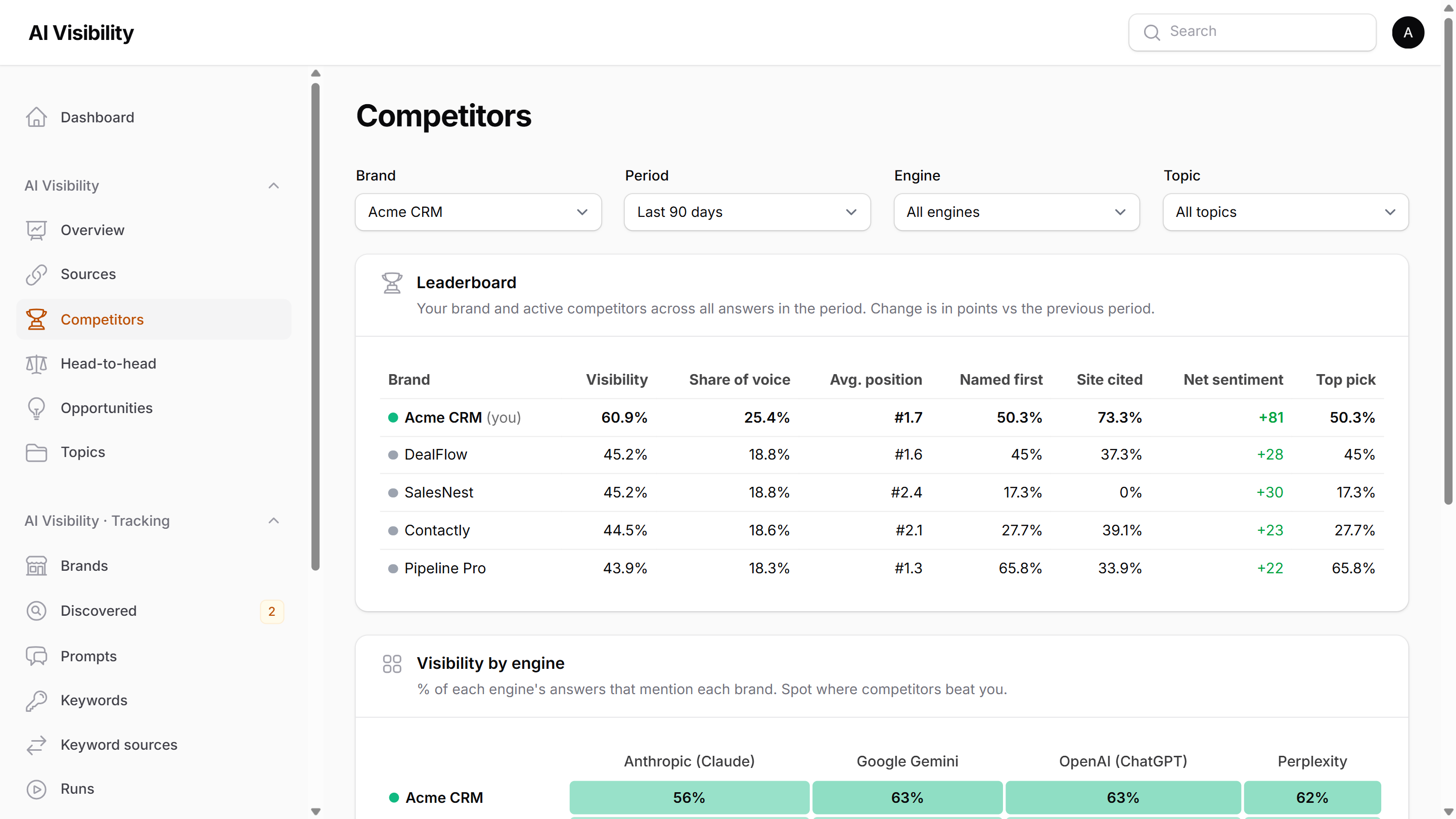Click the Discovered count badge
This screenshot has width=1456, height=819.
click(272, 611)
